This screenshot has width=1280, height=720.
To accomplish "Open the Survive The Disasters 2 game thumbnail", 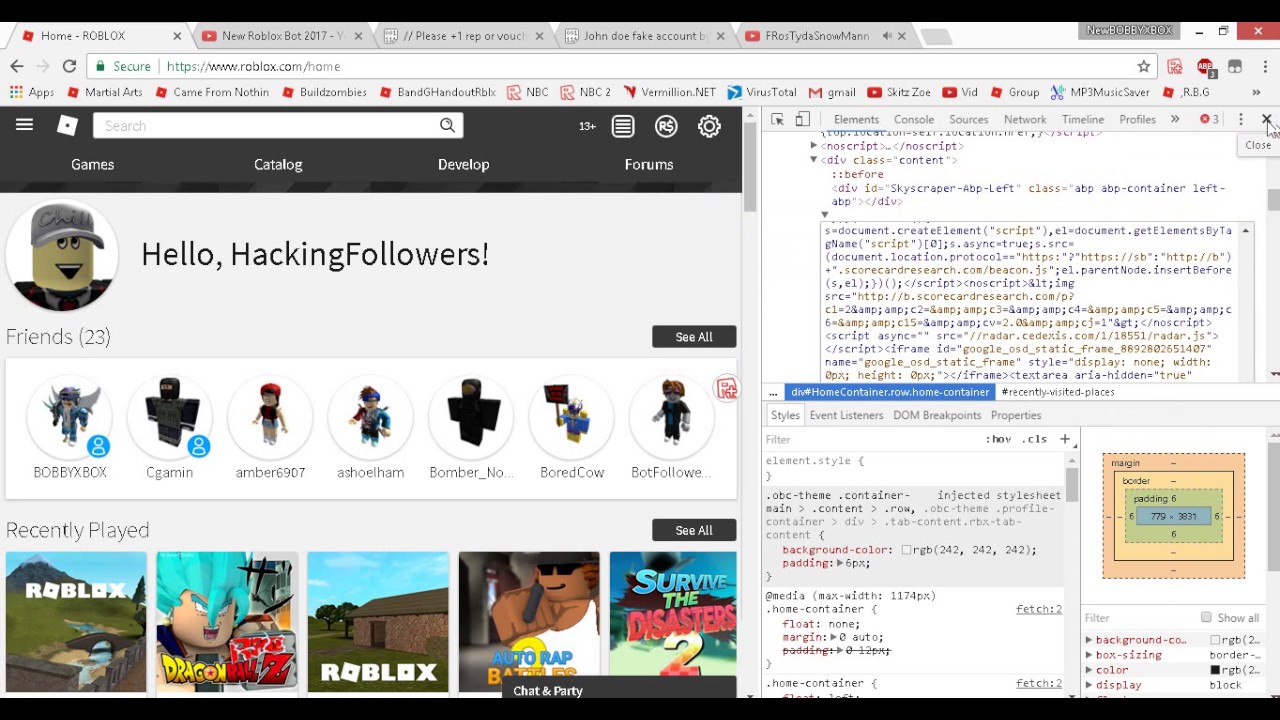I will (x=673, y=621).
